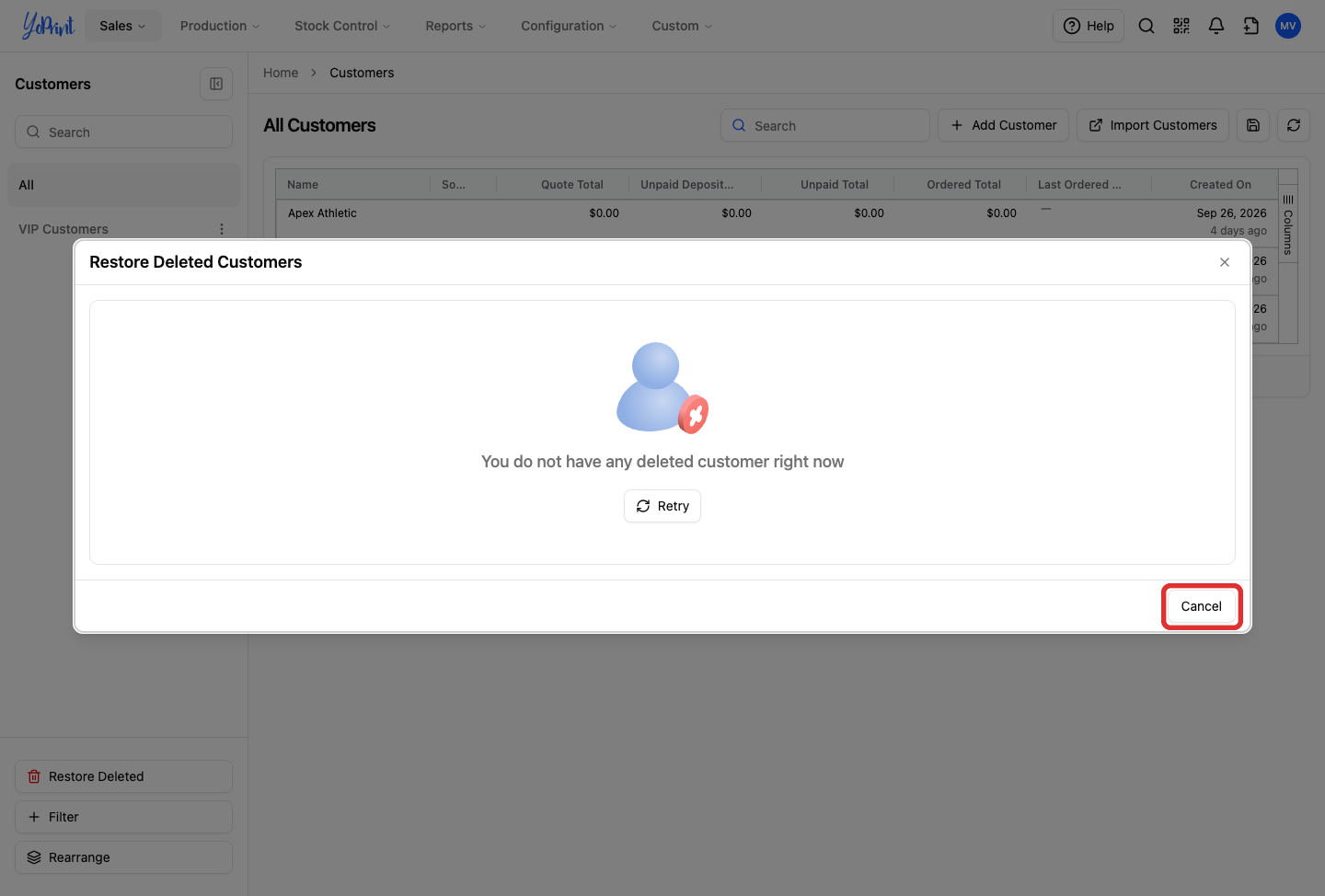Select the VIP Customers view

pyautogui.click(x=63, y=229)
